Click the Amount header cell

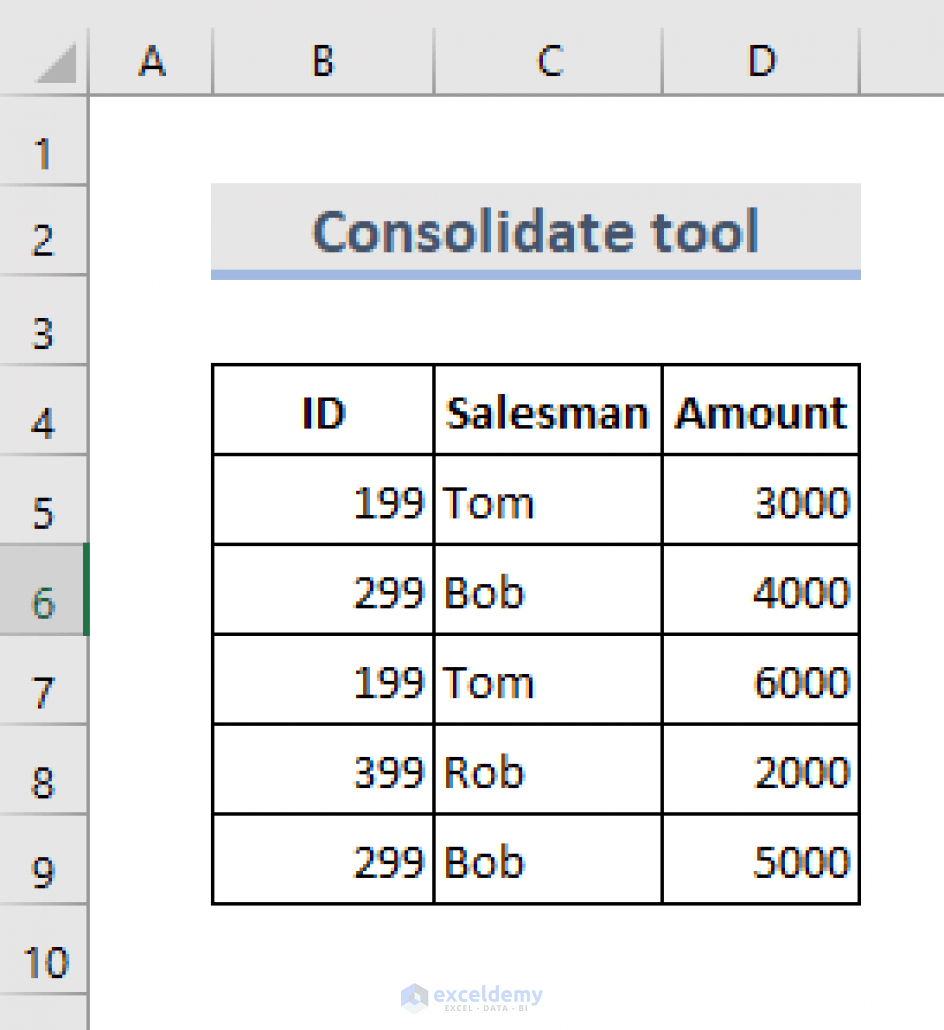coord(762,409)
